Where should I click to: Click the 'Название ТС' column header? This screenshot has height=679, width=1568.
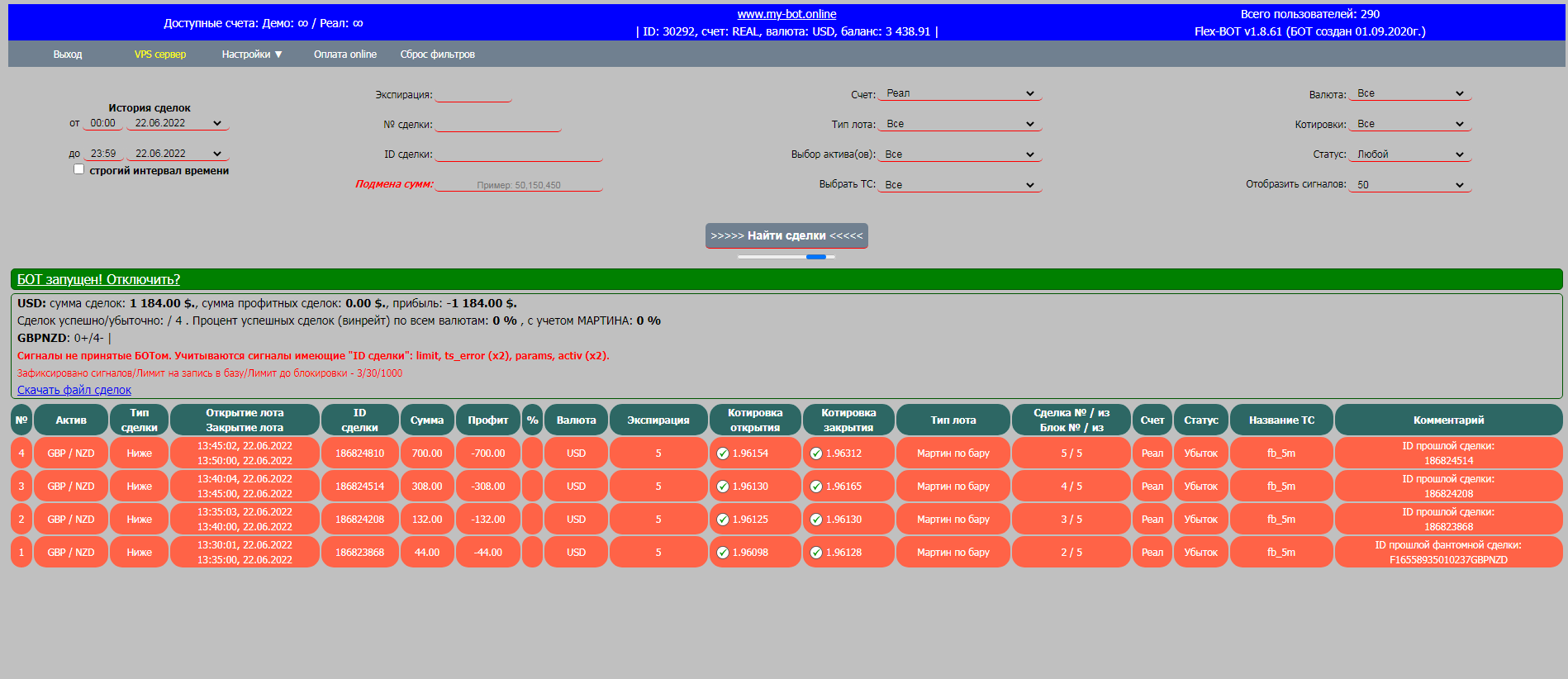(1281, 420)
